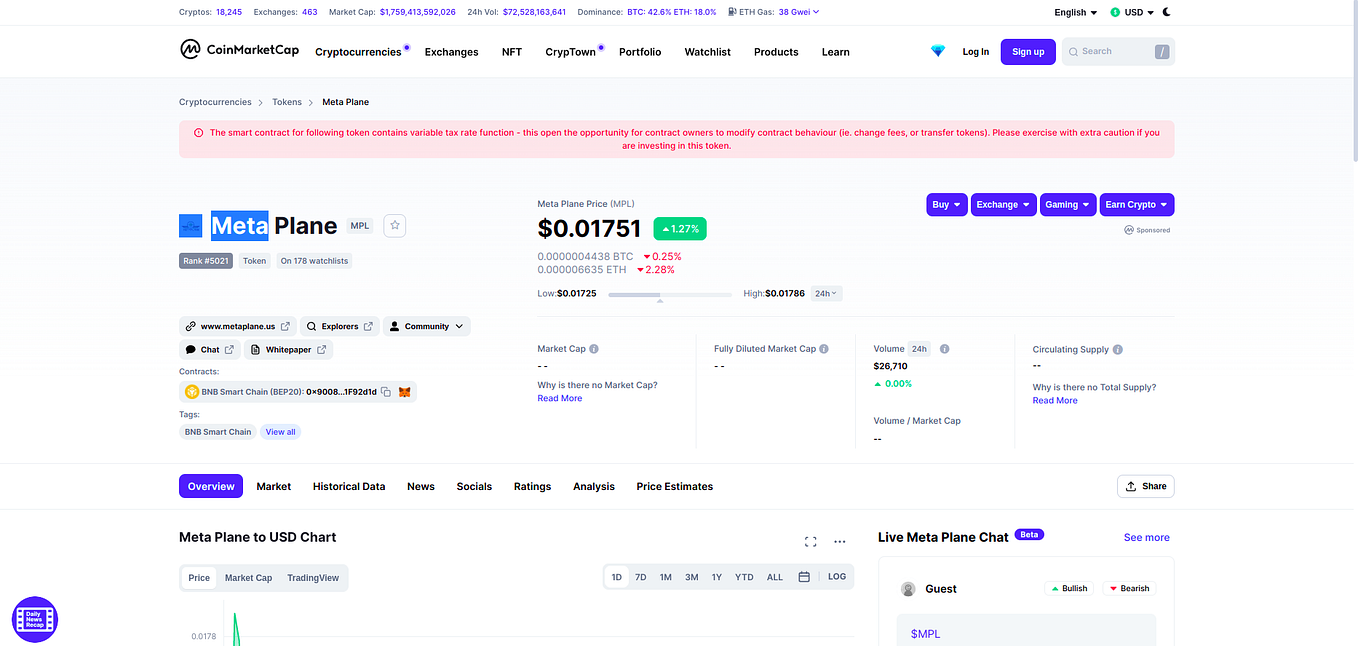1358x646 pixels.
Task: Click the diamond rewards icon
Action: coord(937,51)
